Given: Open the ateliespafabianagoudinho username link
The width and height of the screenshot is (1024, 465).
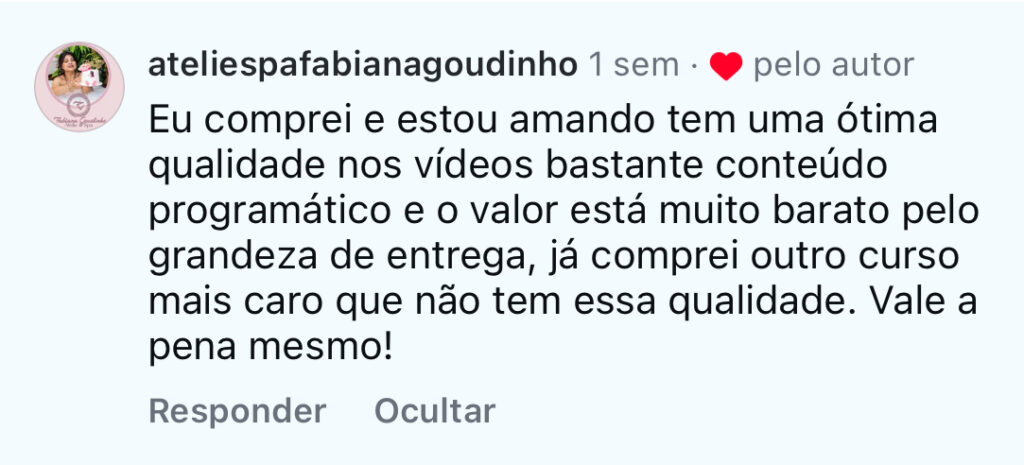Looking at the screenshot, I should coord(363,65).
